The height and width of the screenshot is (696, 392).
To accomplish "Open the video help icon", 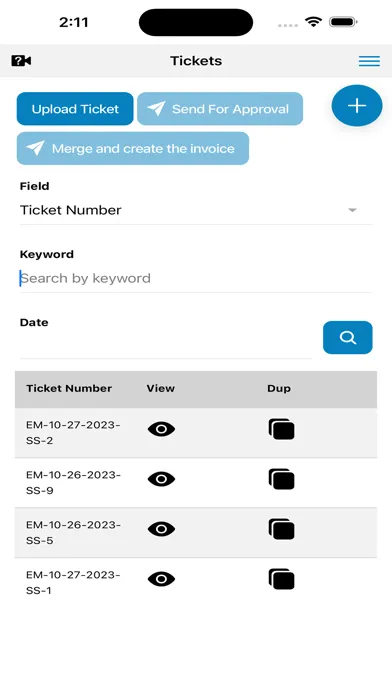I will pyautogui.click(x=21, y=60).
